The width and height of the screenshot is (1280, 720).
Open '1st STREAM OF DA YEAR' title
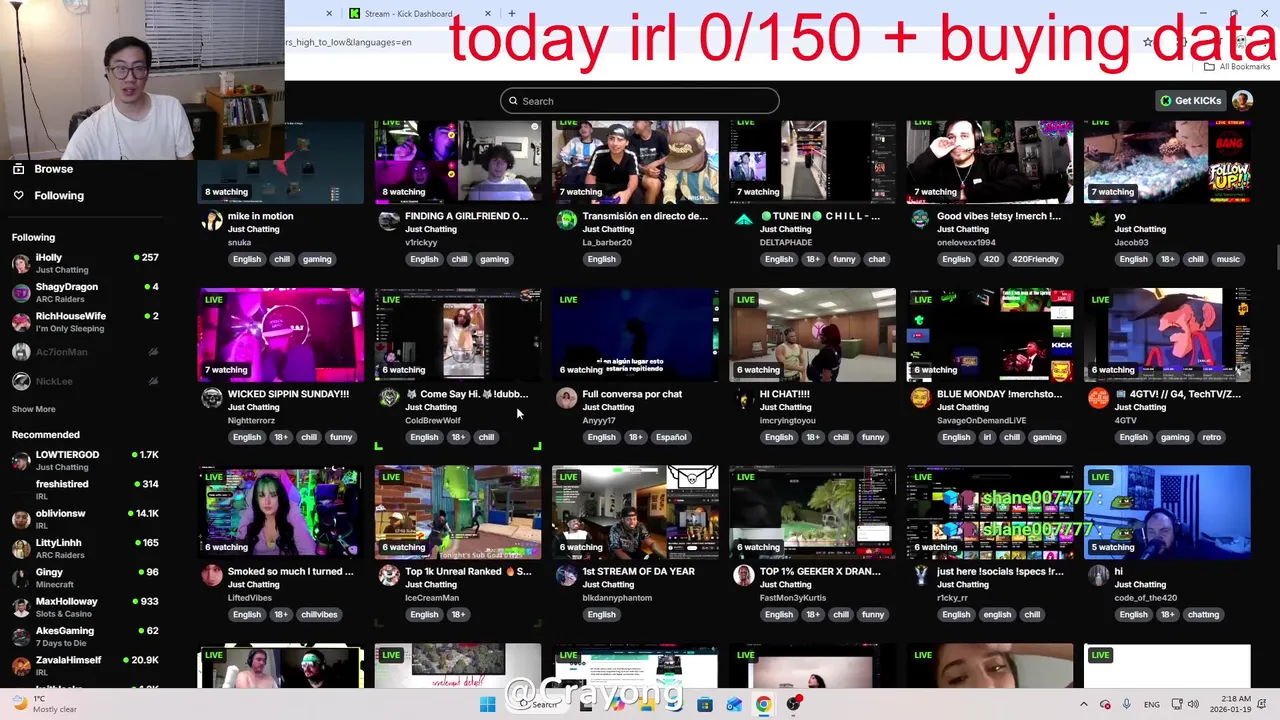pos(638,572)
